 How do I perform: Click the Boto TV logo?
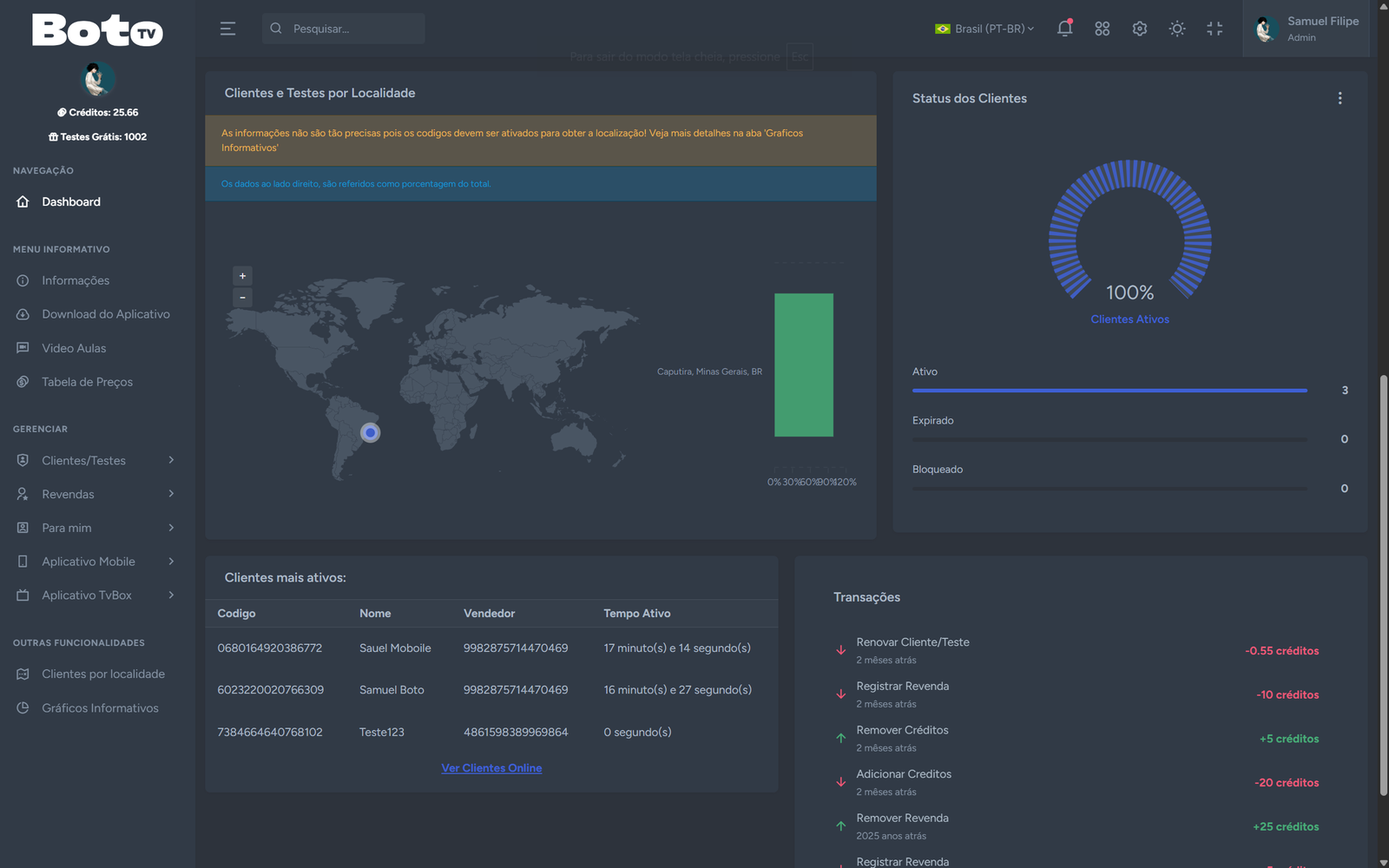(x=97, y=30)
